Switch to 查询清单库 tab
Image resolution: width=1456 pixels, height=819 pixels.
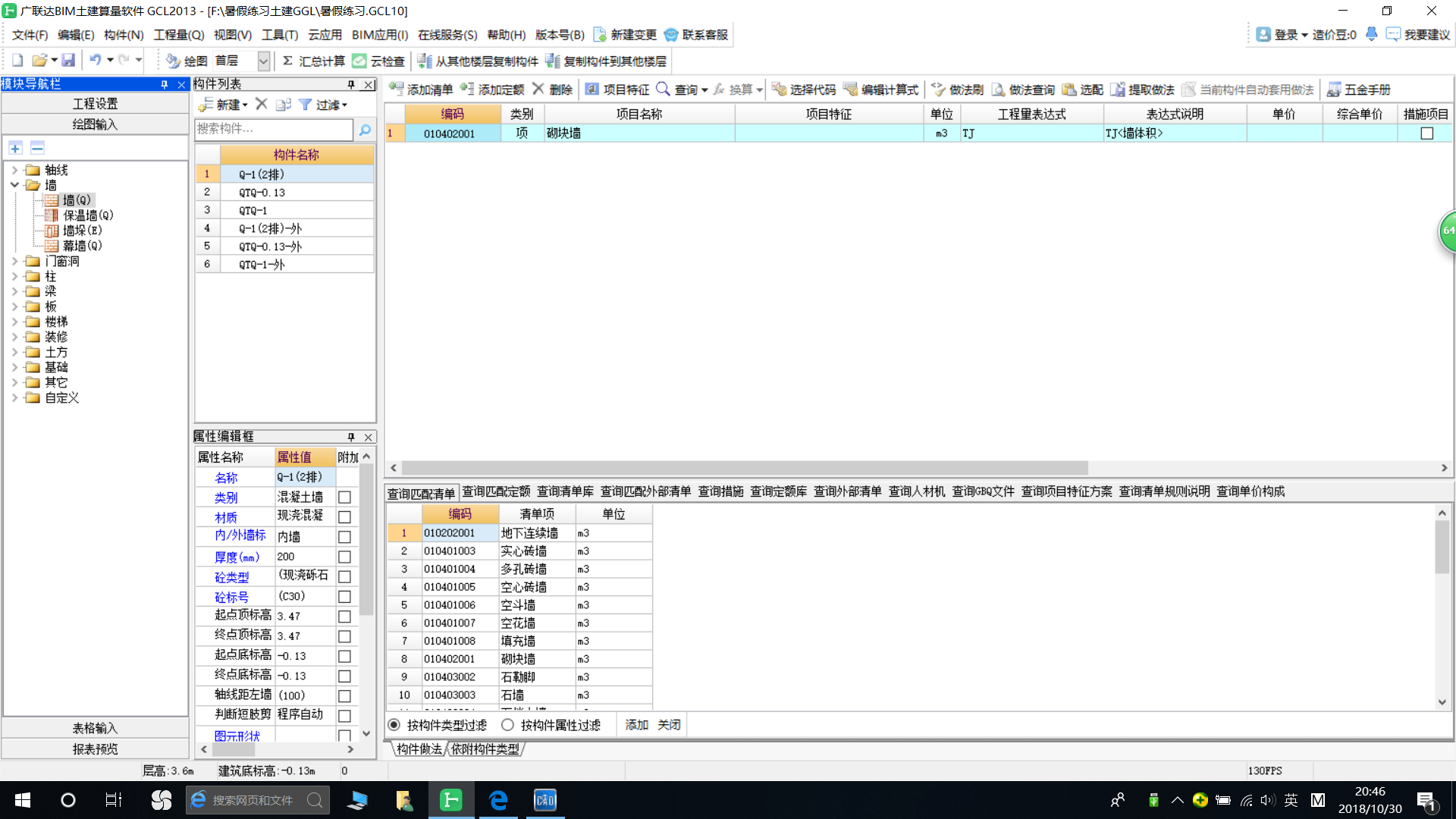coord(565,491)
